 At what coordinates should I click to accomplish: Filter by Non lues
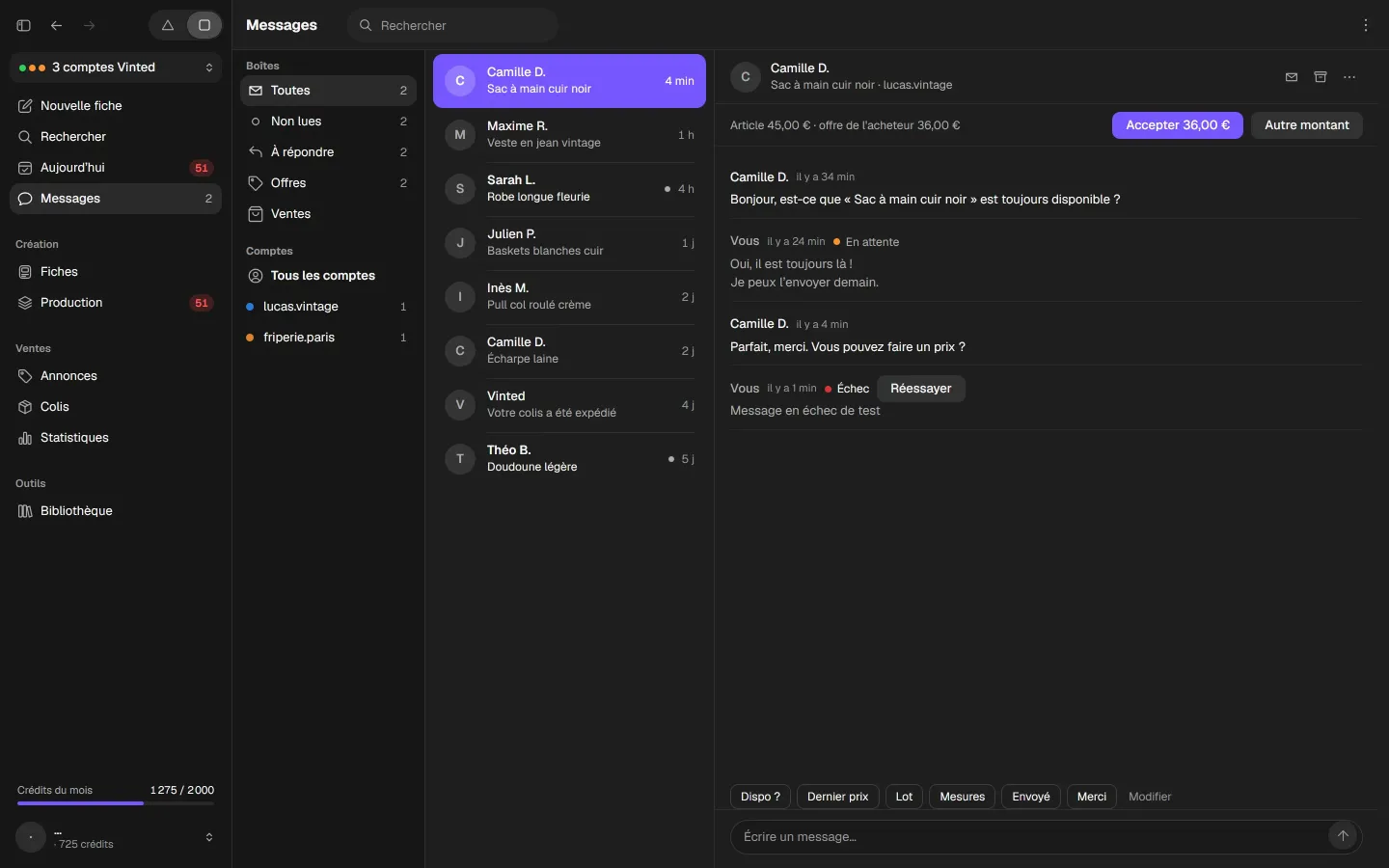328,122
